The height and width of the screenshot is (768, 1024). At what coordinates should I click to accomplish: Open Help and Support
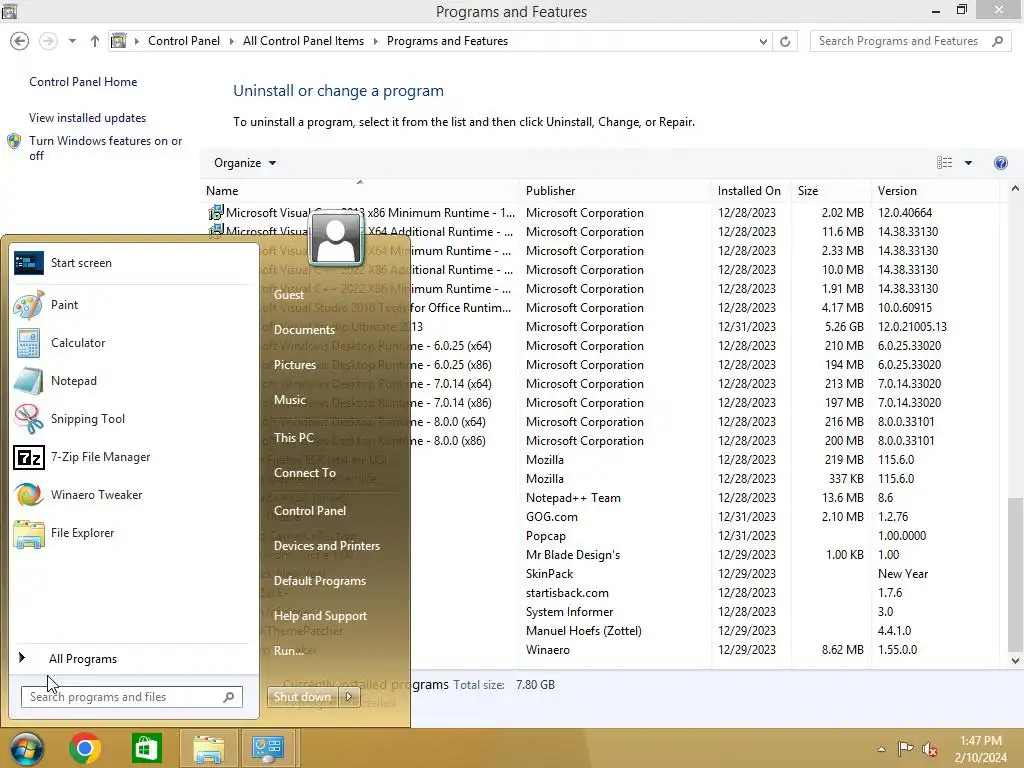(x=320, y=616)
